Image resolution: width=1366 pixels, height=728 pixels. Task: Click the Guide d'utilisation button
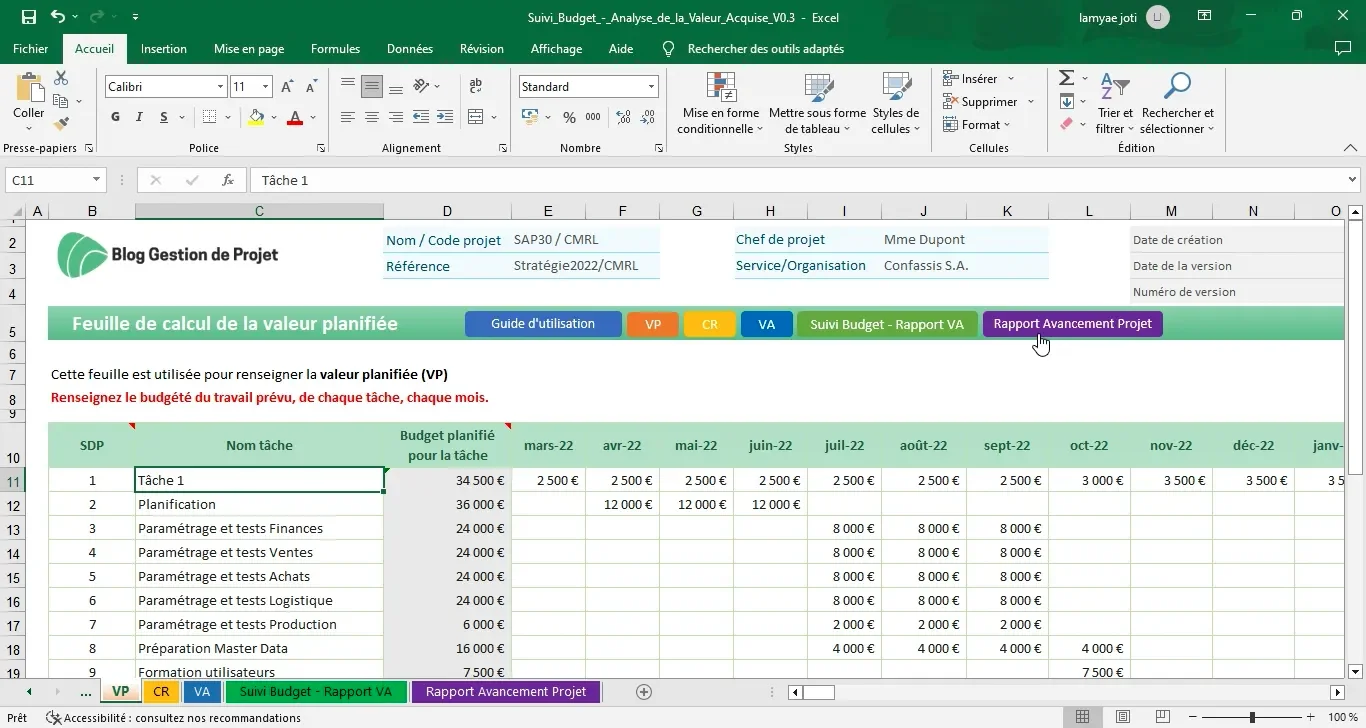click(543, 324)
